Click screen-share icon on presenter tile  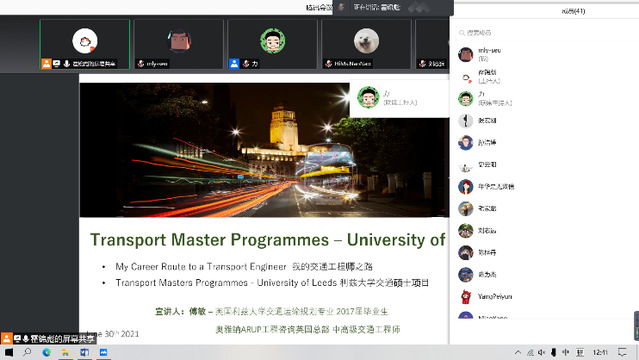pyautogui.click(x=56, y=64)
